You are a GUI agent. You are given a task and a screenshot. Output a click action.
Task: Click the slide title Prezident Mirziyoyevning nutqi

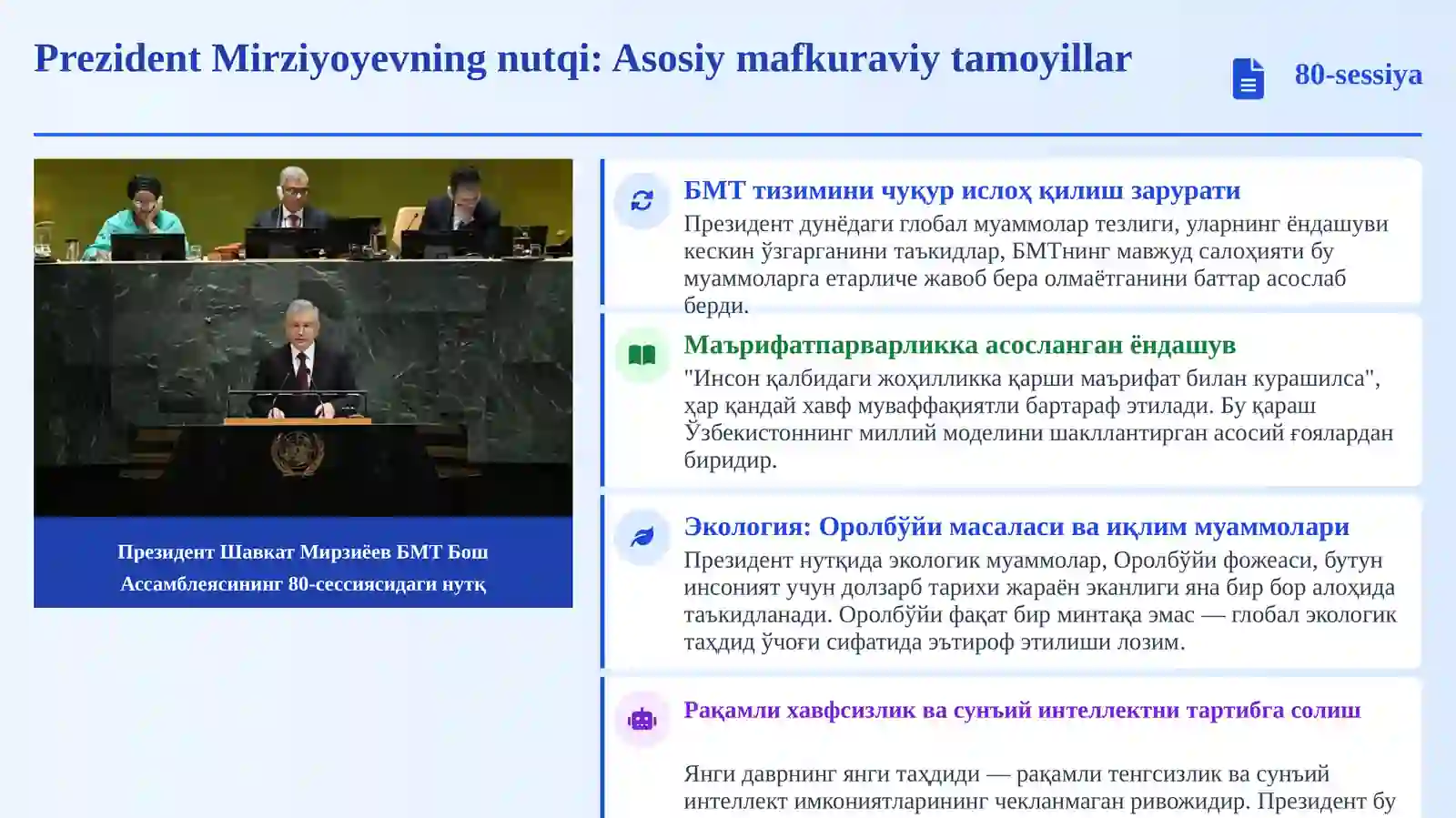click(x=582, y=58)
